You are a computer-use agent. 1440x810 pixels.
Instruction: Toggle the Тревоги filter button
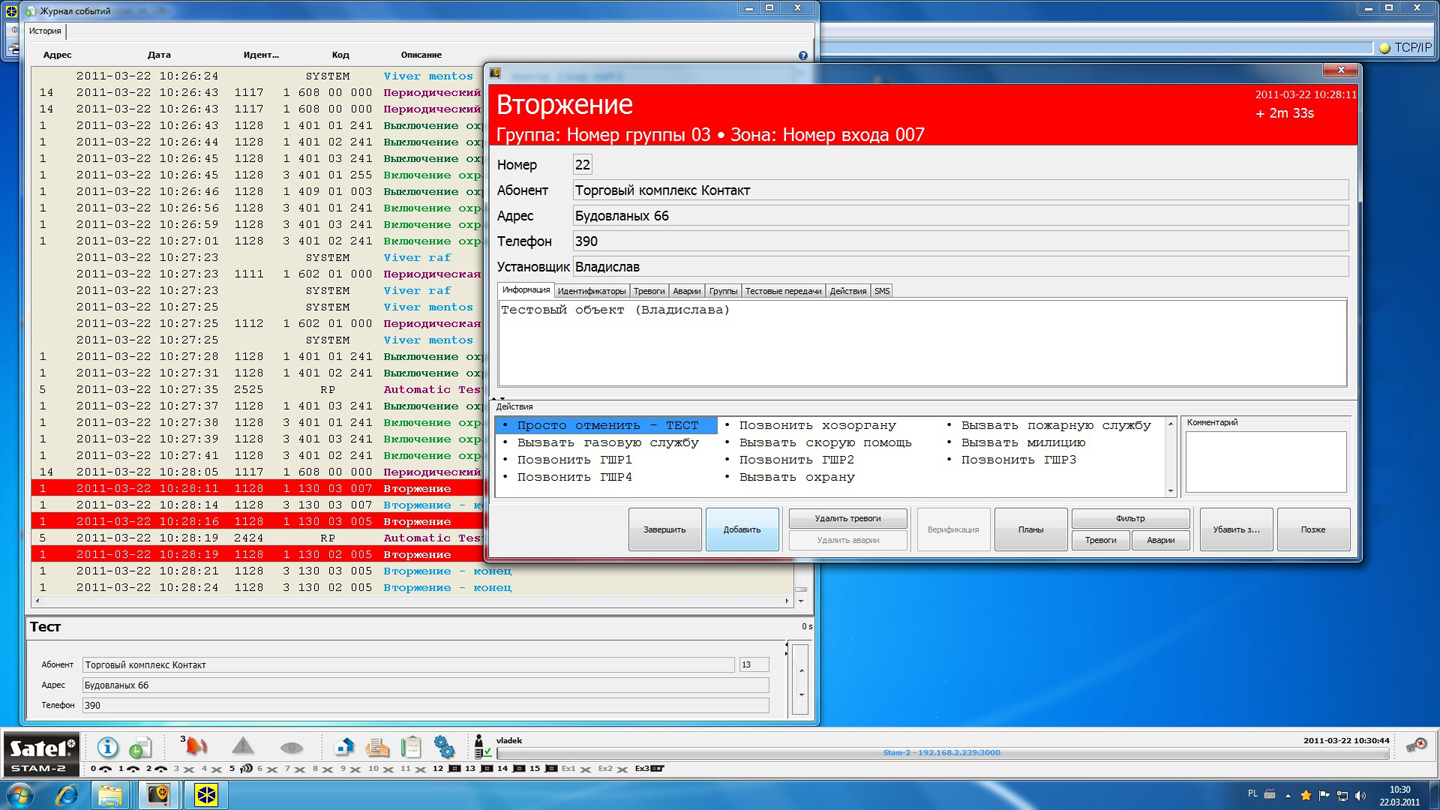[1100, 540]
